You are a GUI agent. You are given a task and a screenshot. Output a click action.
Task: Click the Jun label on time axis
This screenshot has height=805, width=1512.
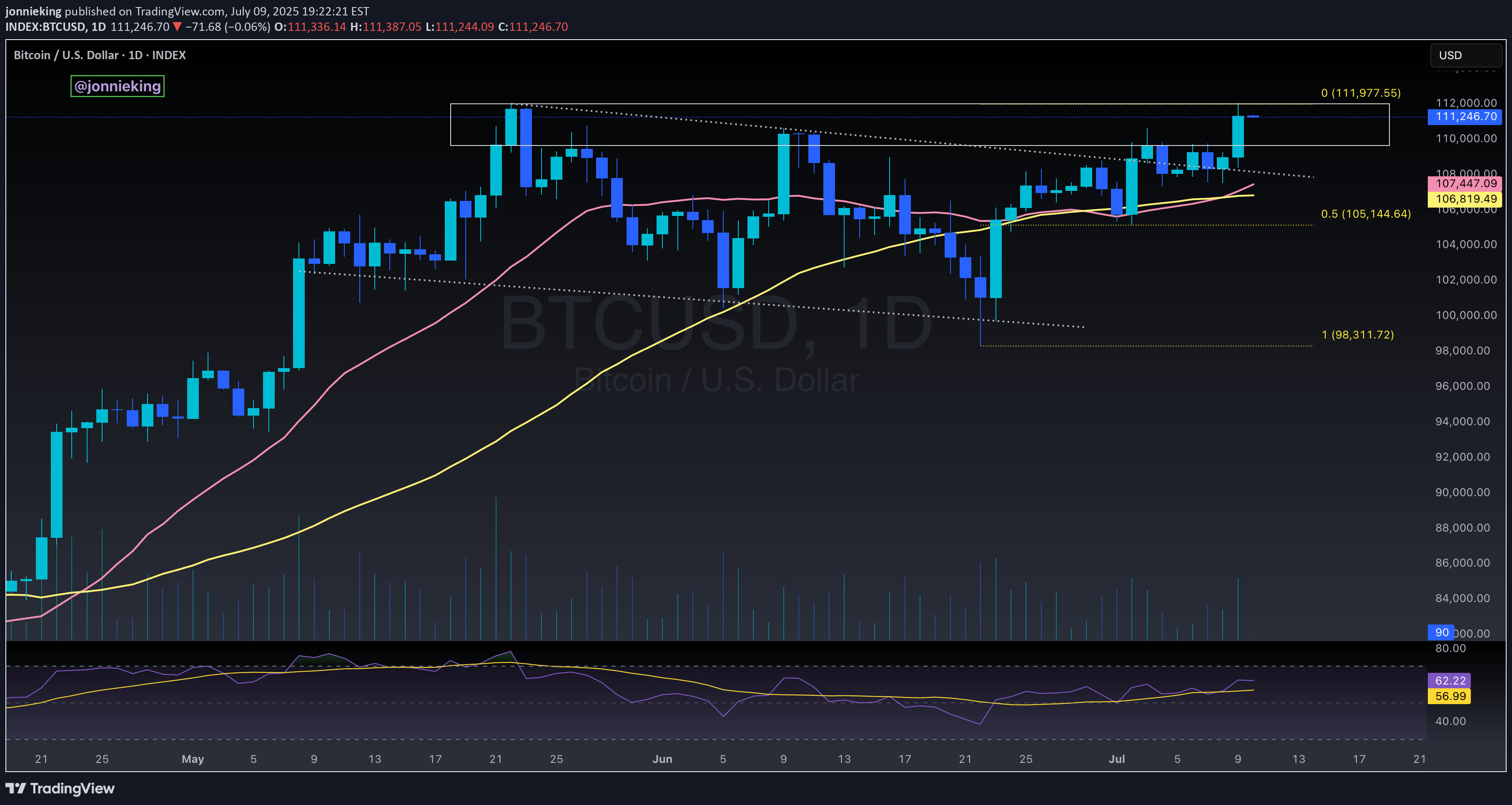click(662, 759)
